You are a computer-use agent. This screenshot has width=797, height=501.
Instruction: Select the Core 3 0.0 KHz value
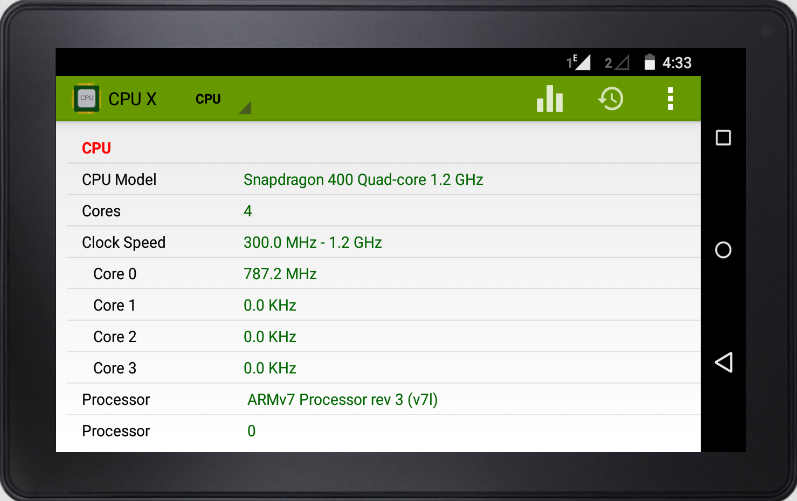coord(270,368)
